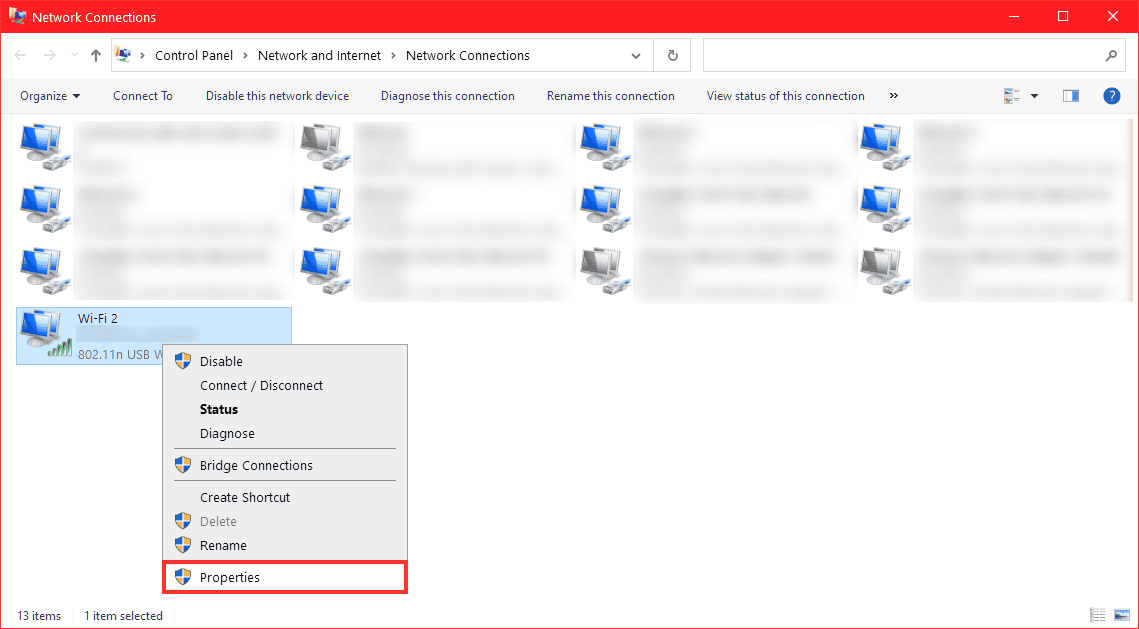Image resolution: width=1139 pixels, height=629 pixels.
Task: Click Rename this connection in toolbar
Action: pyautogui.click(x=610, y=96)
